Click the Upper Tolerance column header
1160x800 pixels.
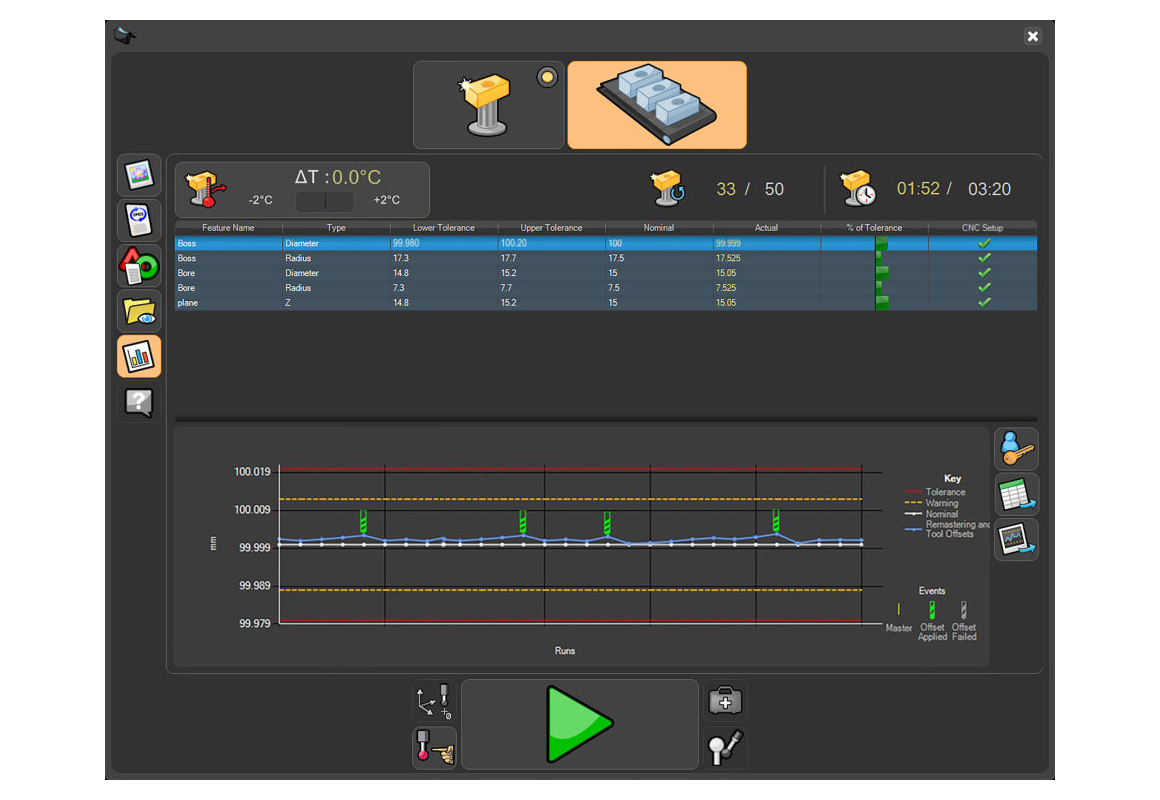click(551, 228)
